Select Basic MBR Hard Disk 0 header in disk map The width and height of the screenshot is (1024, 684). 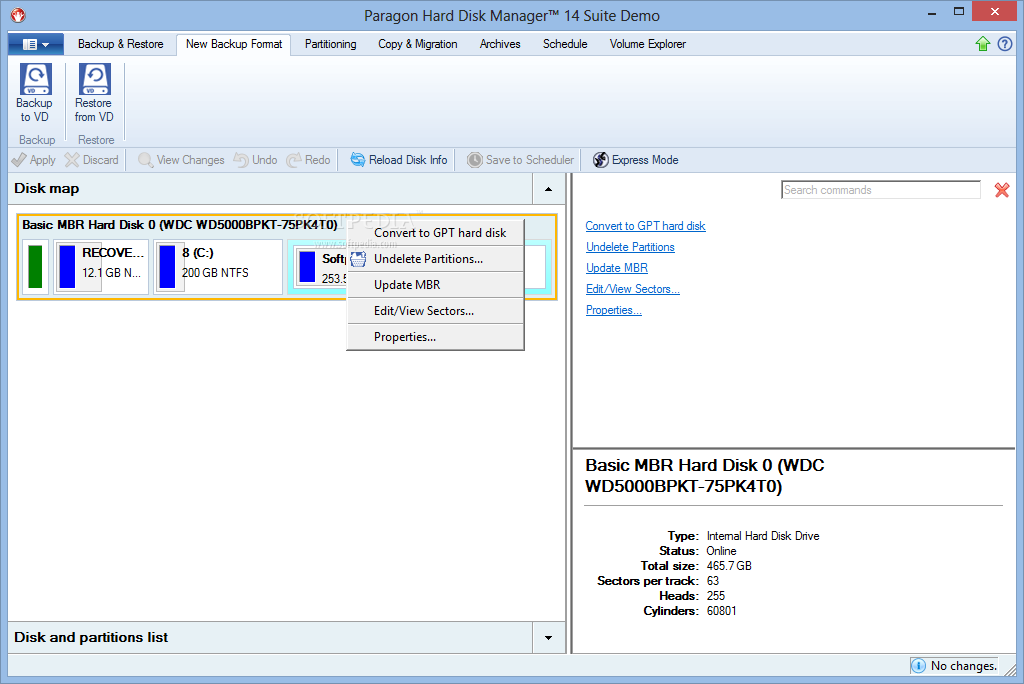tap(180, 225)
